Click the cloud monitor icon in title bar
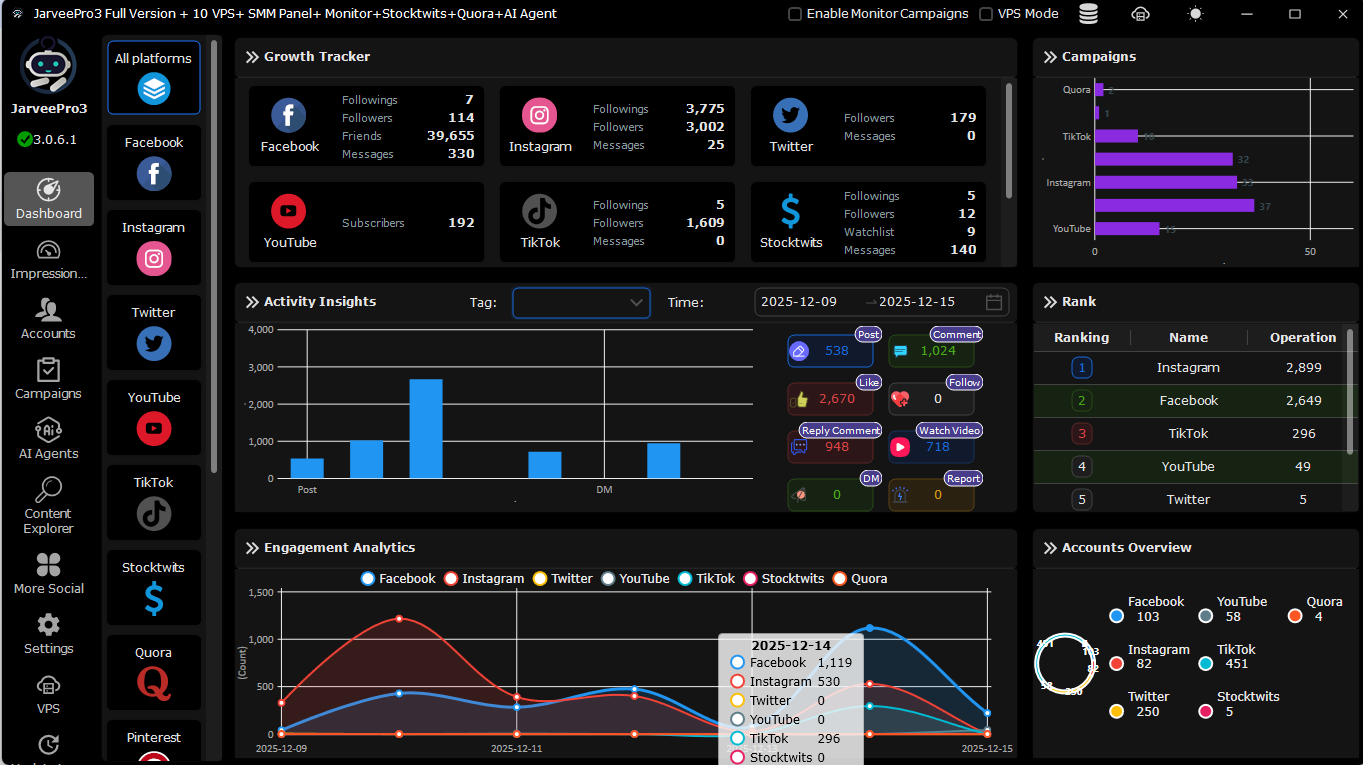This screenshot has width=1363, height=765. pos(1141,14)
